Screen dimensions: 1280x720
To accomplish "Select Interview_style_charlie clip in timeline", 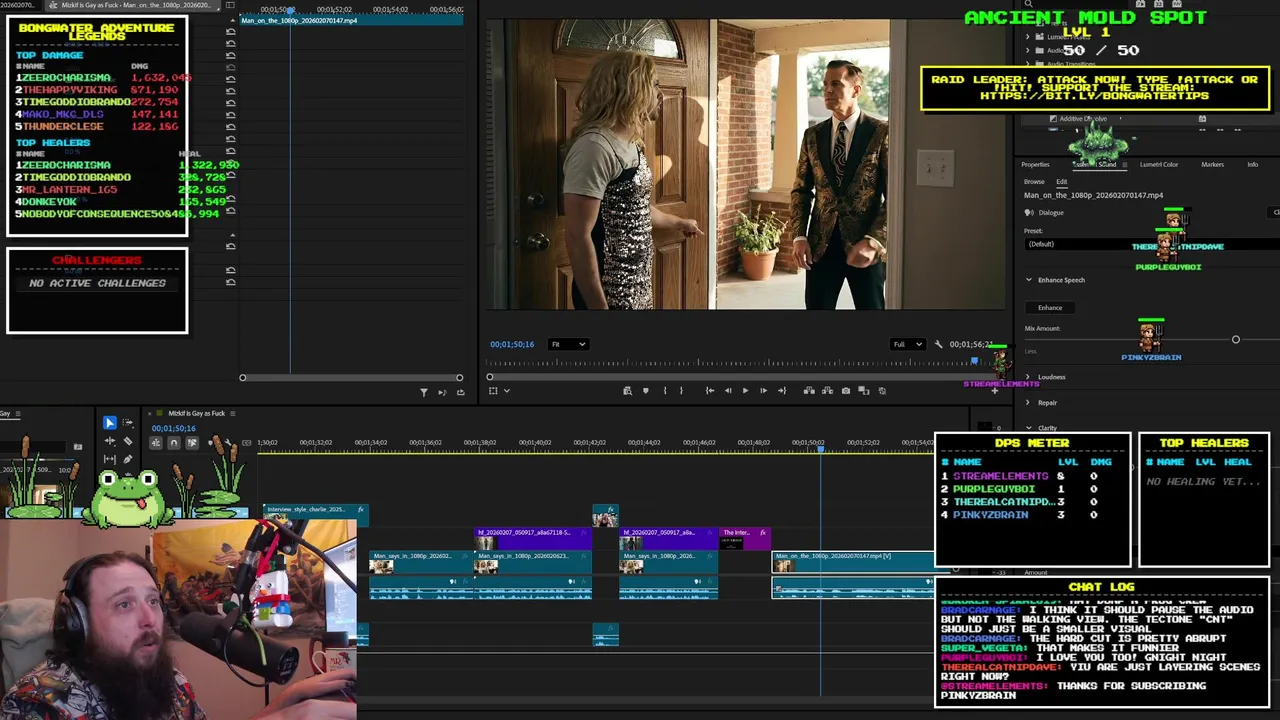I will click(x=316, y=514).
